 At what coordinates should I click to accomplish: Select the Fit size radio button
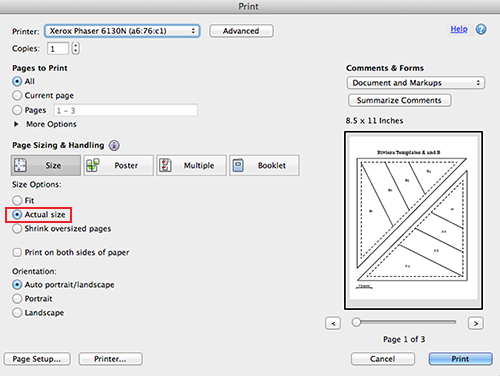17,200
